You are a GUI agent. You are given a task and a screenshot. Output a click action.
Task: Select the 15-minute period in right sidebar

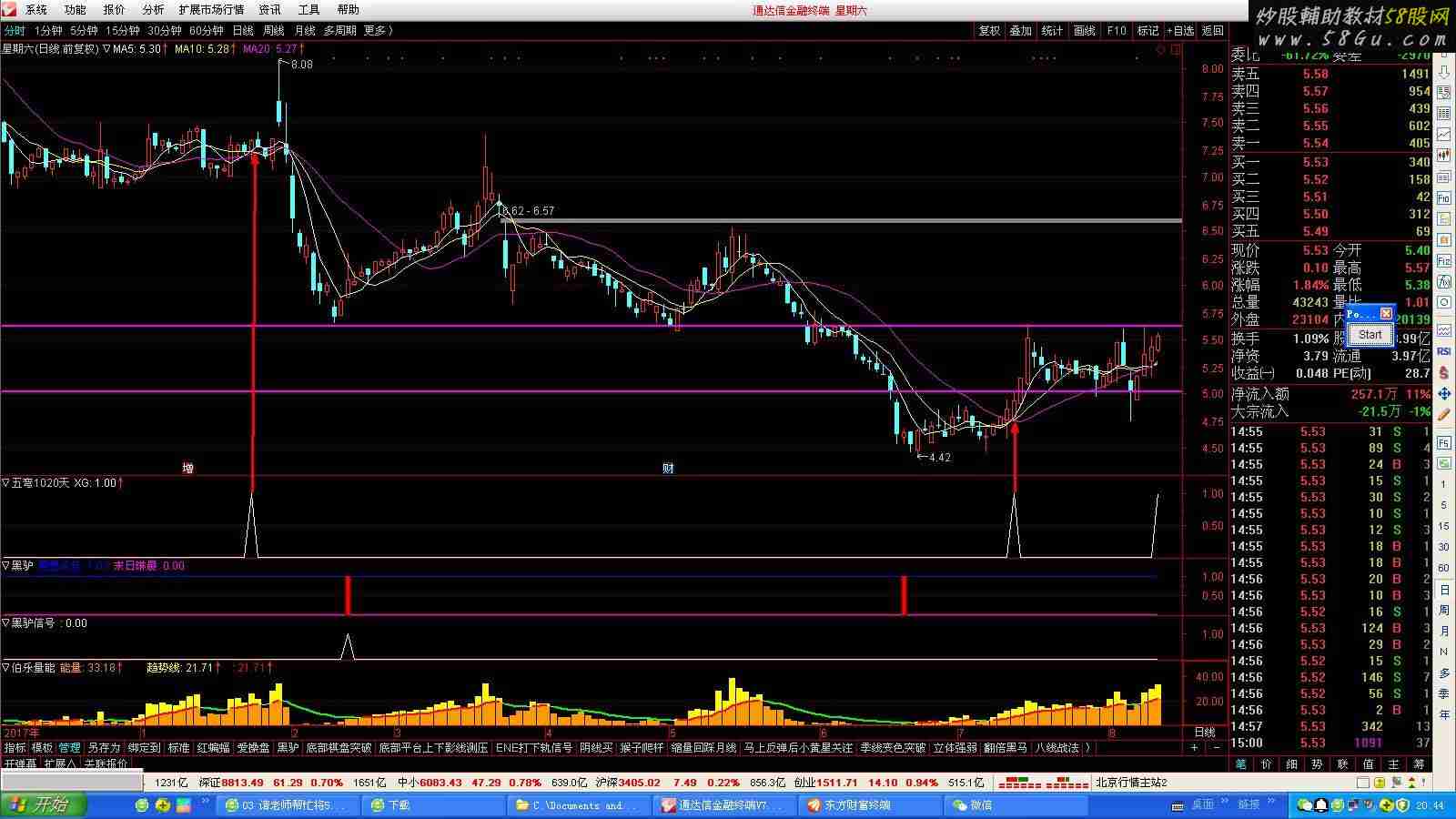tap(1444, 526)
